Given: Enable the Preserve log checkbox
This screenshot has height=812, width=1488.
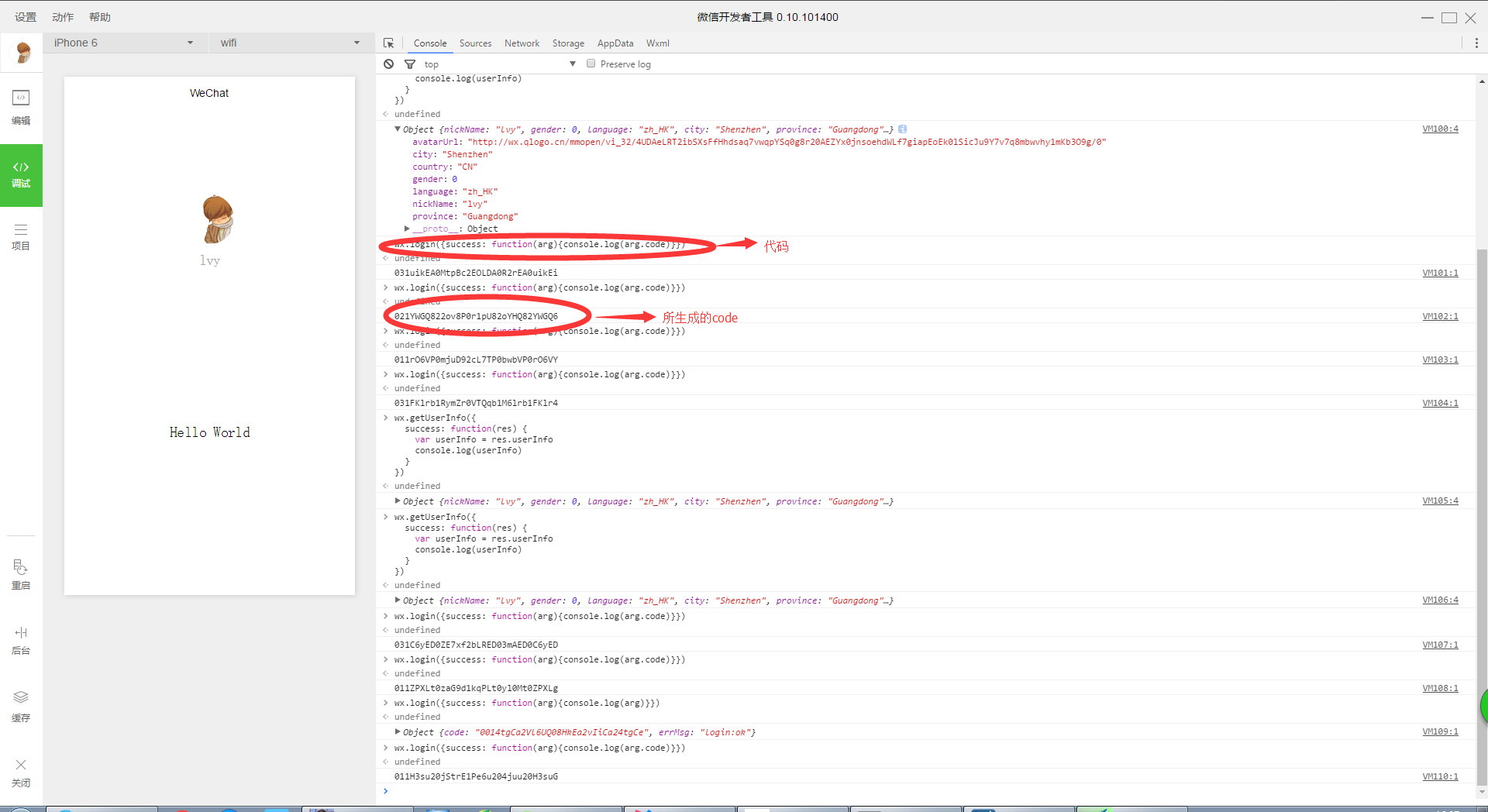Looking at the screenshot, I should pyautogui.click(x=591, y=64).
